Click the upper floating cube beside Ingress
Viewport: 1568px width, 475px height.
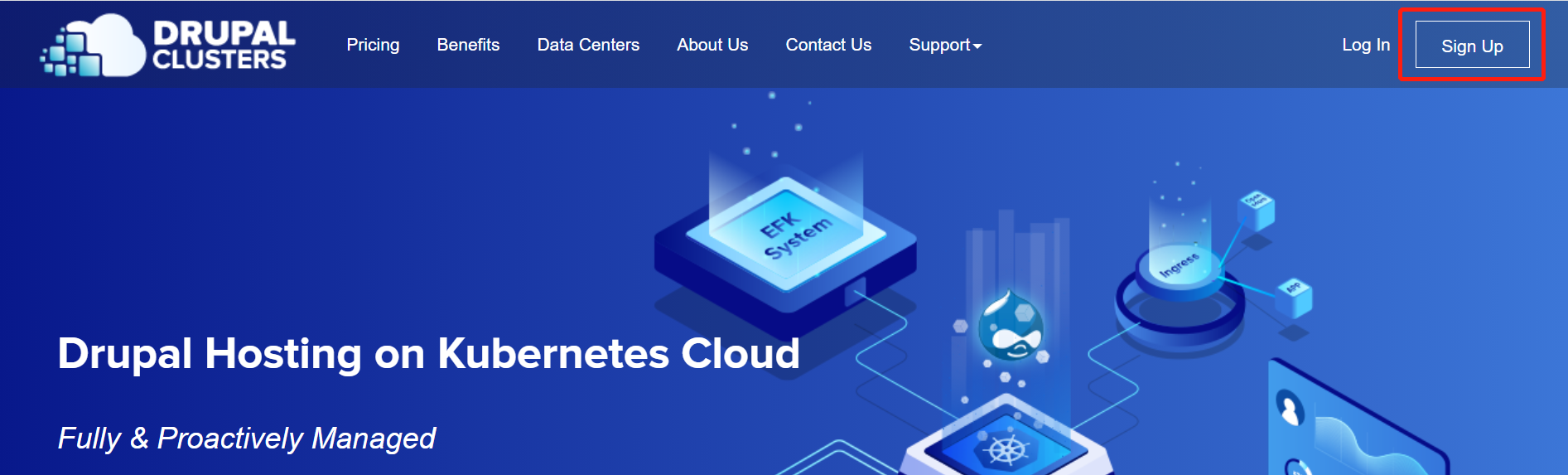click(x=1257, y=209)
